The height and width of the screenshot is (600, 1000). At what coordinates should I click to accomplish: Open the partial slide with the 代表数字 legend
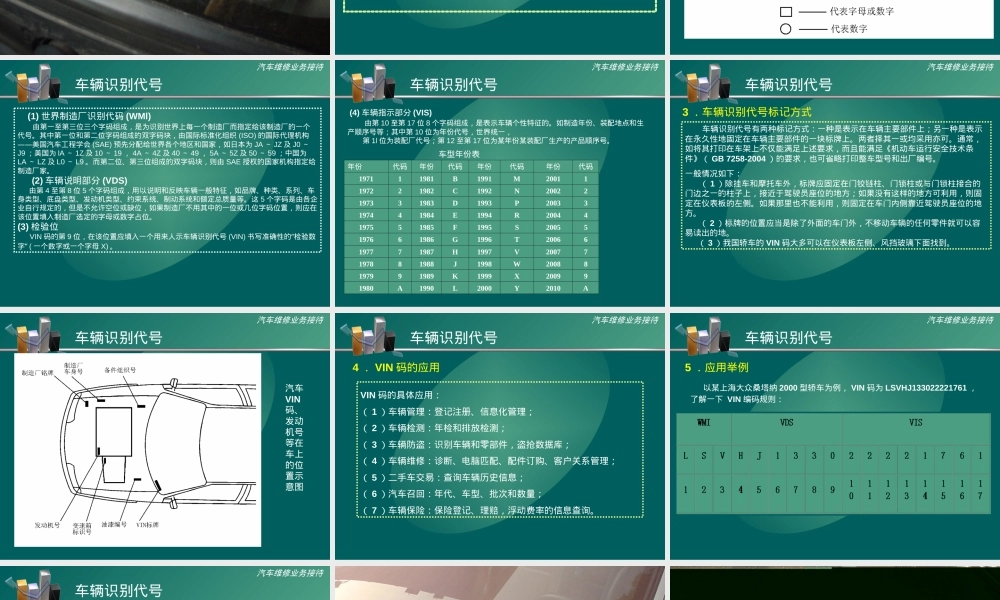click(835, 27)
